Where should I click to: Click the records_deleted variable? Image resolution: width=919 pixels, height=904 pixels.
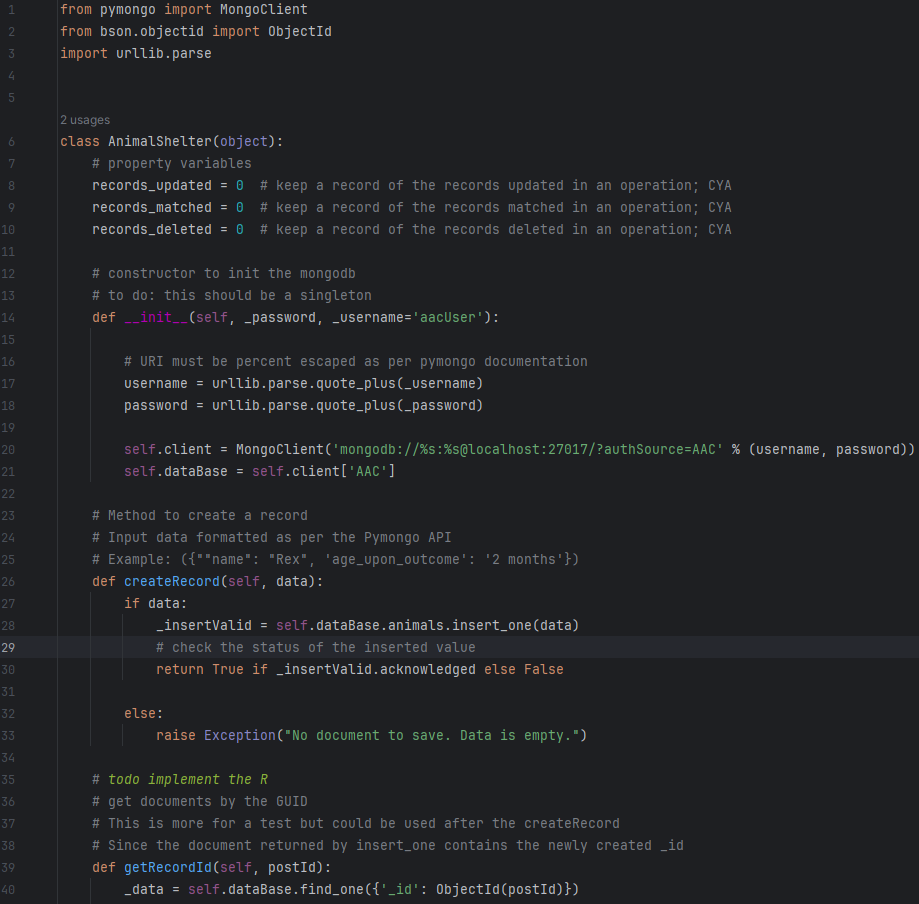click(151, 229)
